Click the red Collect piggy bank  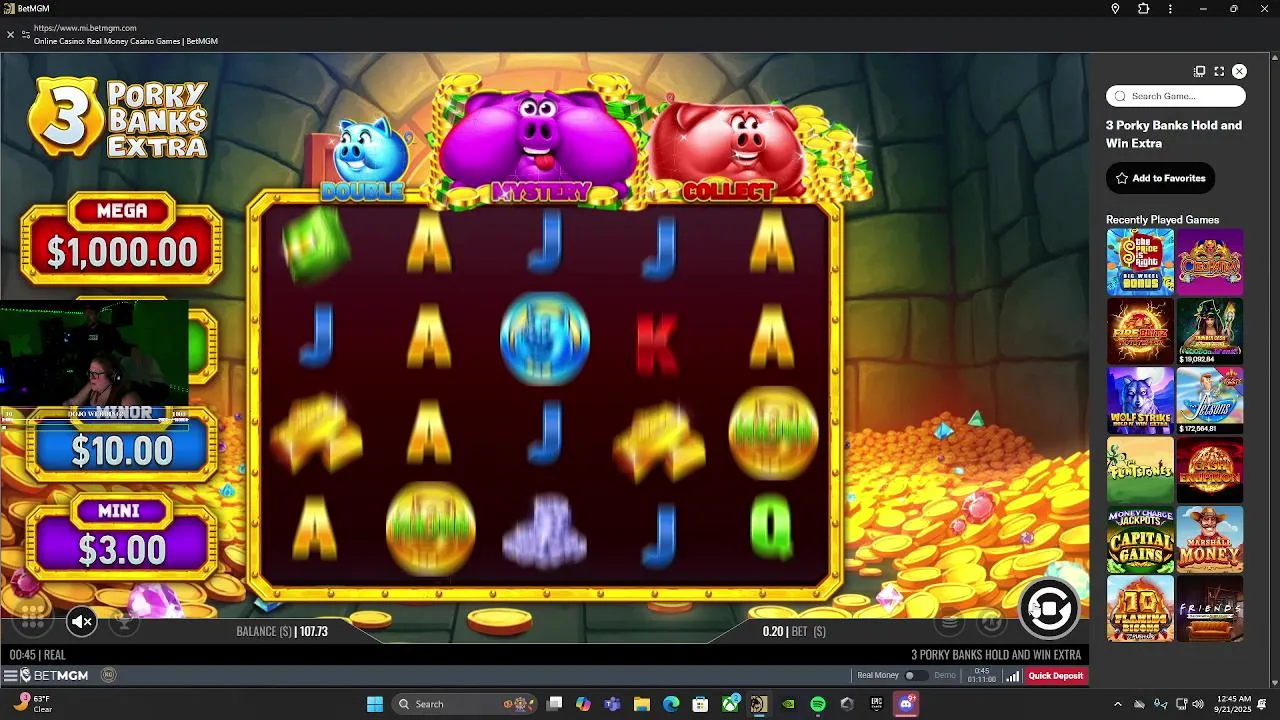coord(728,150)
